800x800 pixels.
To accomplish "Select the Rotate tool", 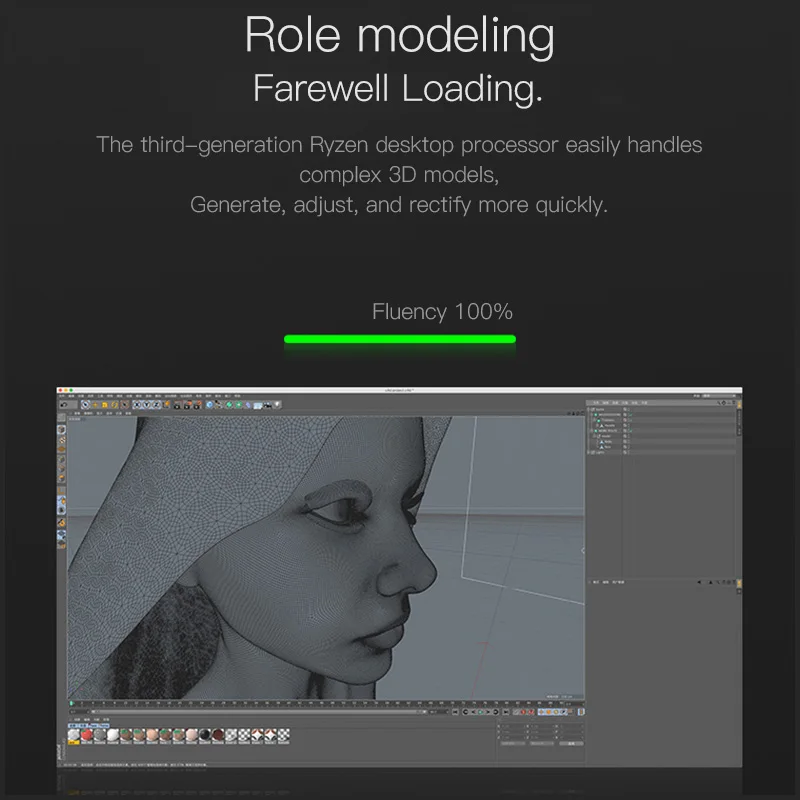I will (114, 405).
